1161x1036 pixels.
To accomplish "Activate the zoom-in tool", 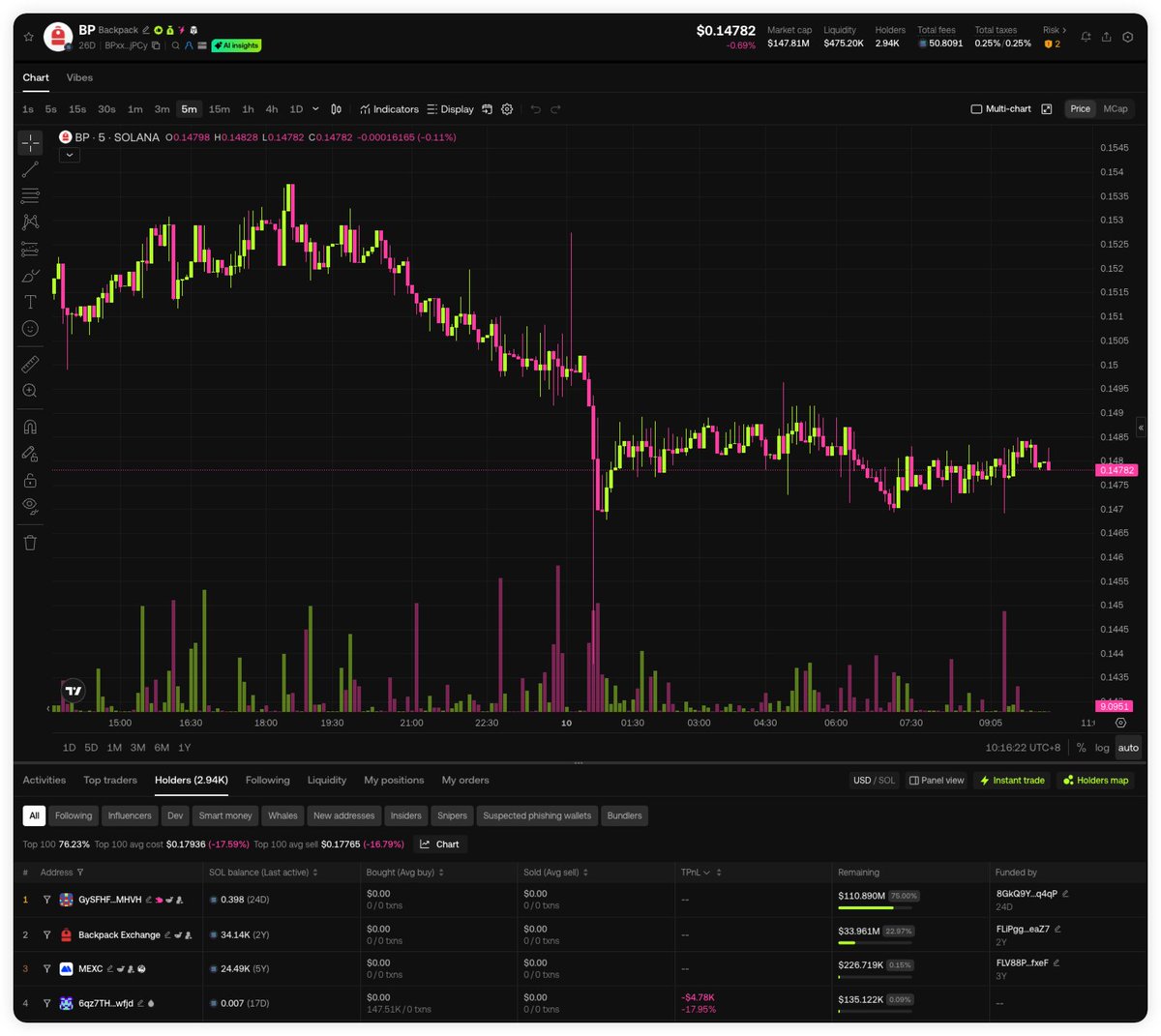I will pos(31,391).
